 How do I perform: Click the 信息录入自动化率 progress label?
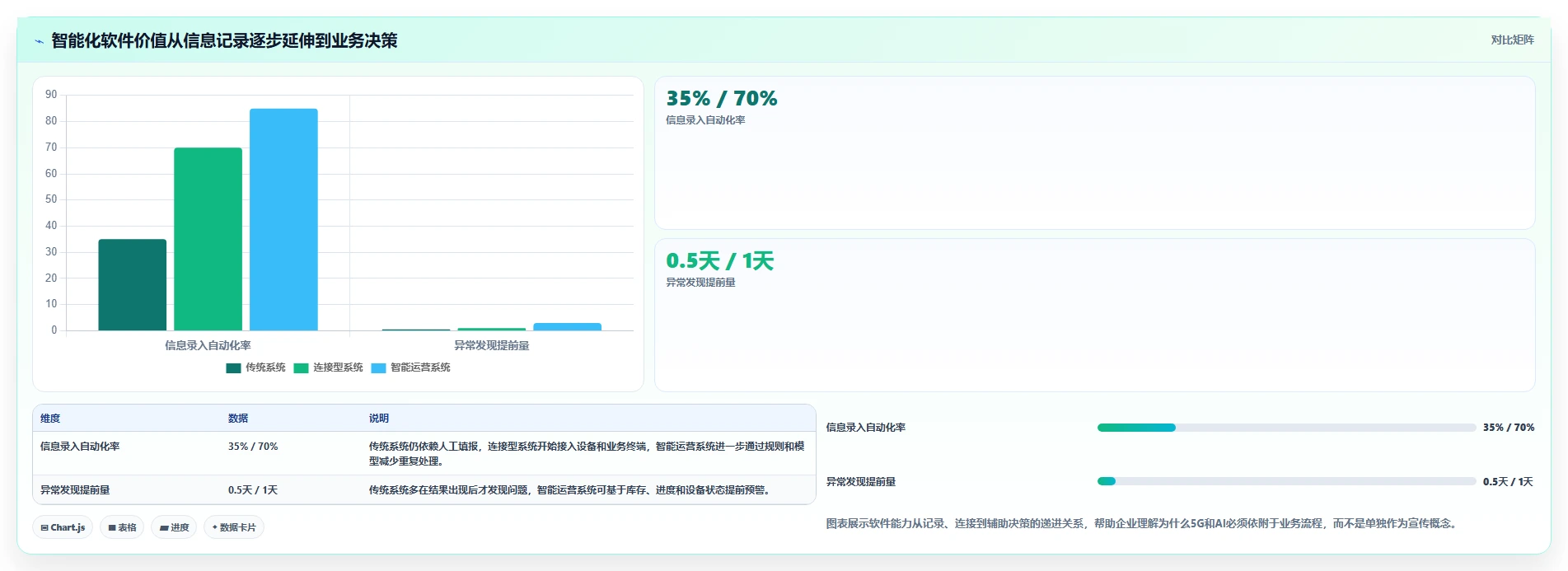[x=866, y=428]
